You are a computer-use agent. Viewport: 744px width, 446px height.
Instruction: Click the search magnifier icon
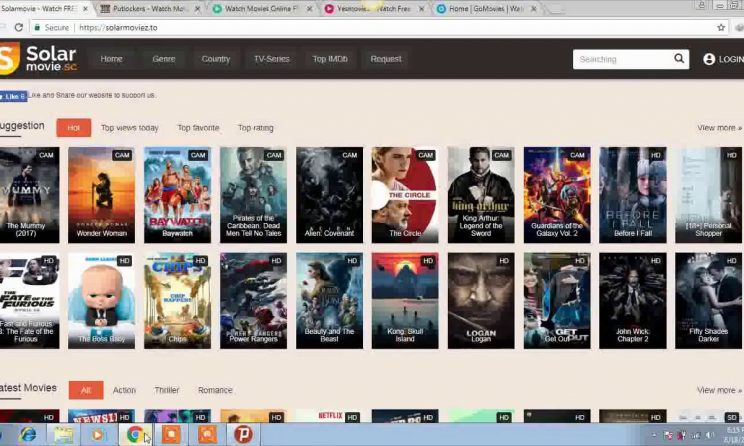pyautogui.click(x=679, y=58)
